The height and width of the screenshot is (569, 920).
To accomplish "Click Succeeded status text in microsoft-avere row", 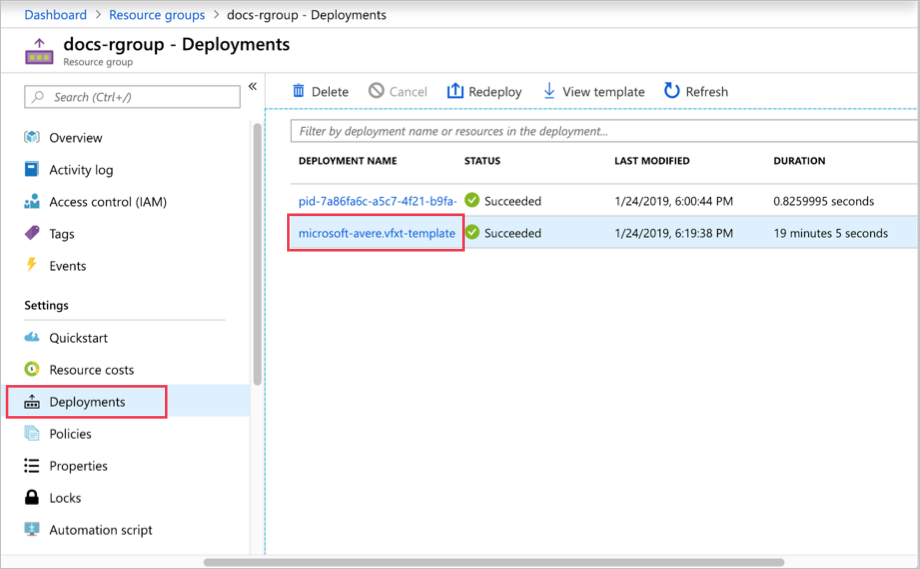I will (x=513, y=233).
